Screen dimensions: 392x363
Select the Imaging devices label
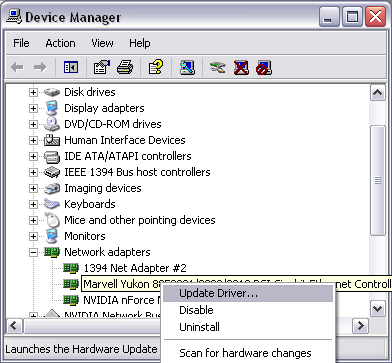tap(103, 188)
